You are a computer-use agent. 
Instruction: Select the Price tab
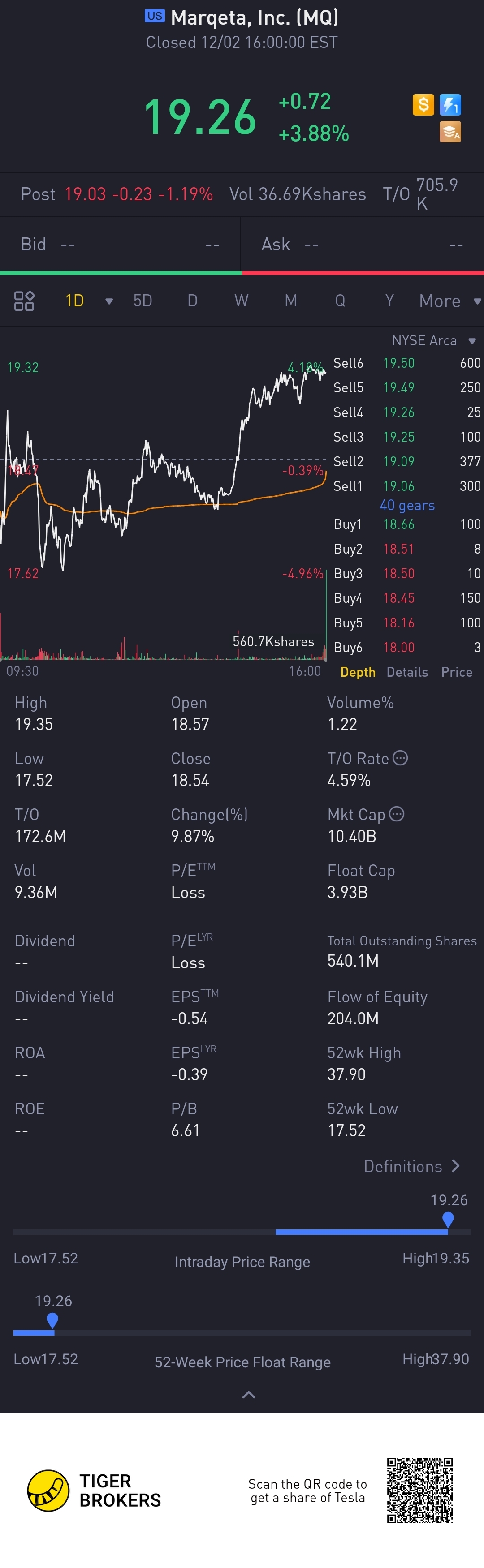pos(457,672)
